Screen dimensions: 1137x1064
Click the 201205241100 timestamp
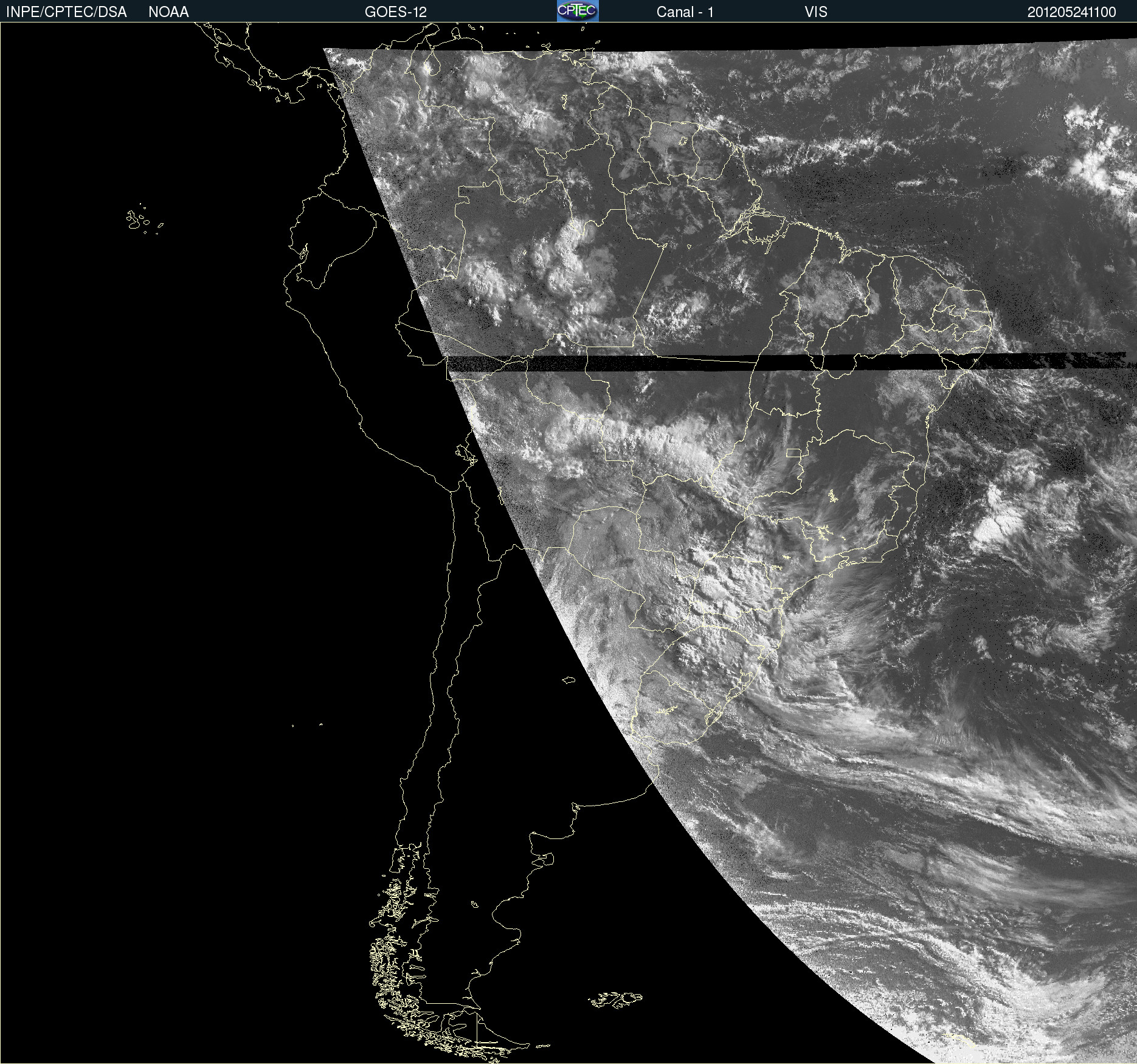(x=1072, y=12)
